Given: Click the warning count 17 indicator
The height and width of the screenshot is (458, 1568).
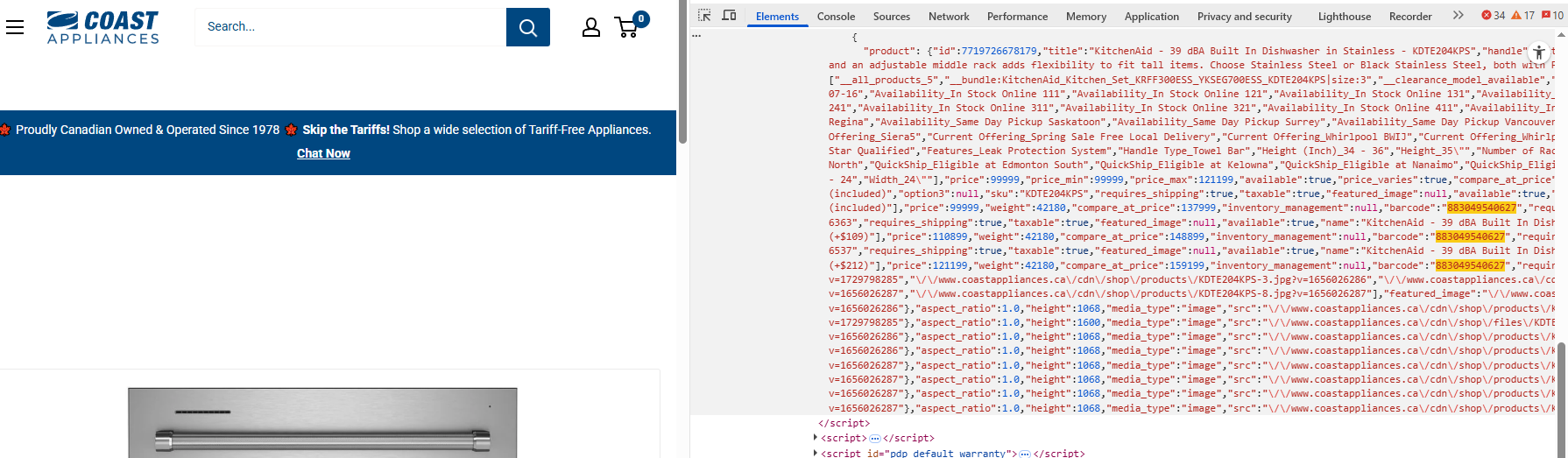Looking at the screenshot, I should coord(1523,16).
